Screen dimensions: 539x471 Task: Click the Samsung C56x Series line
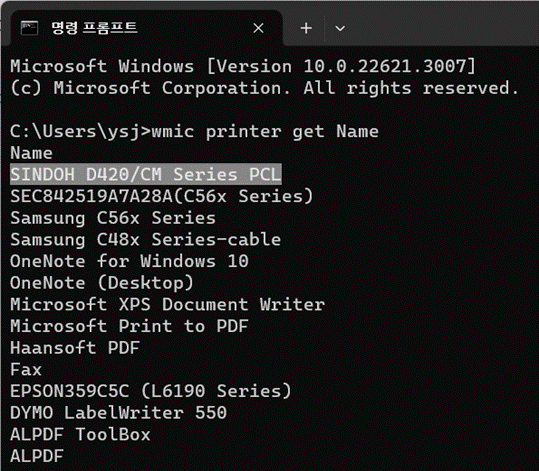coord(113,218)
